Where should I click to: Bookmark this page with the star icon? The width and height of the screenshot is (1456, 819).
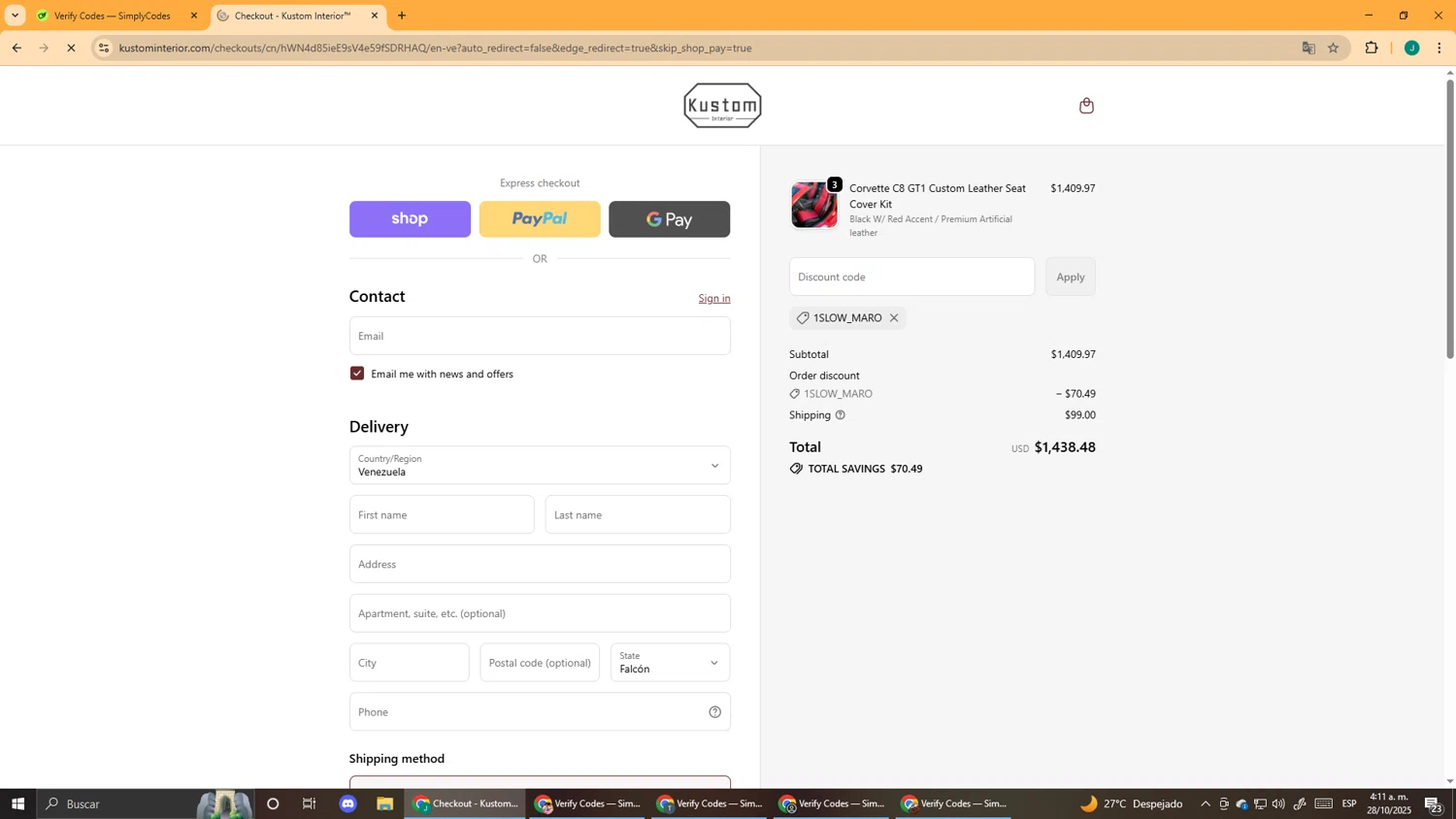pyautogui.click(x=1334, y=48)
